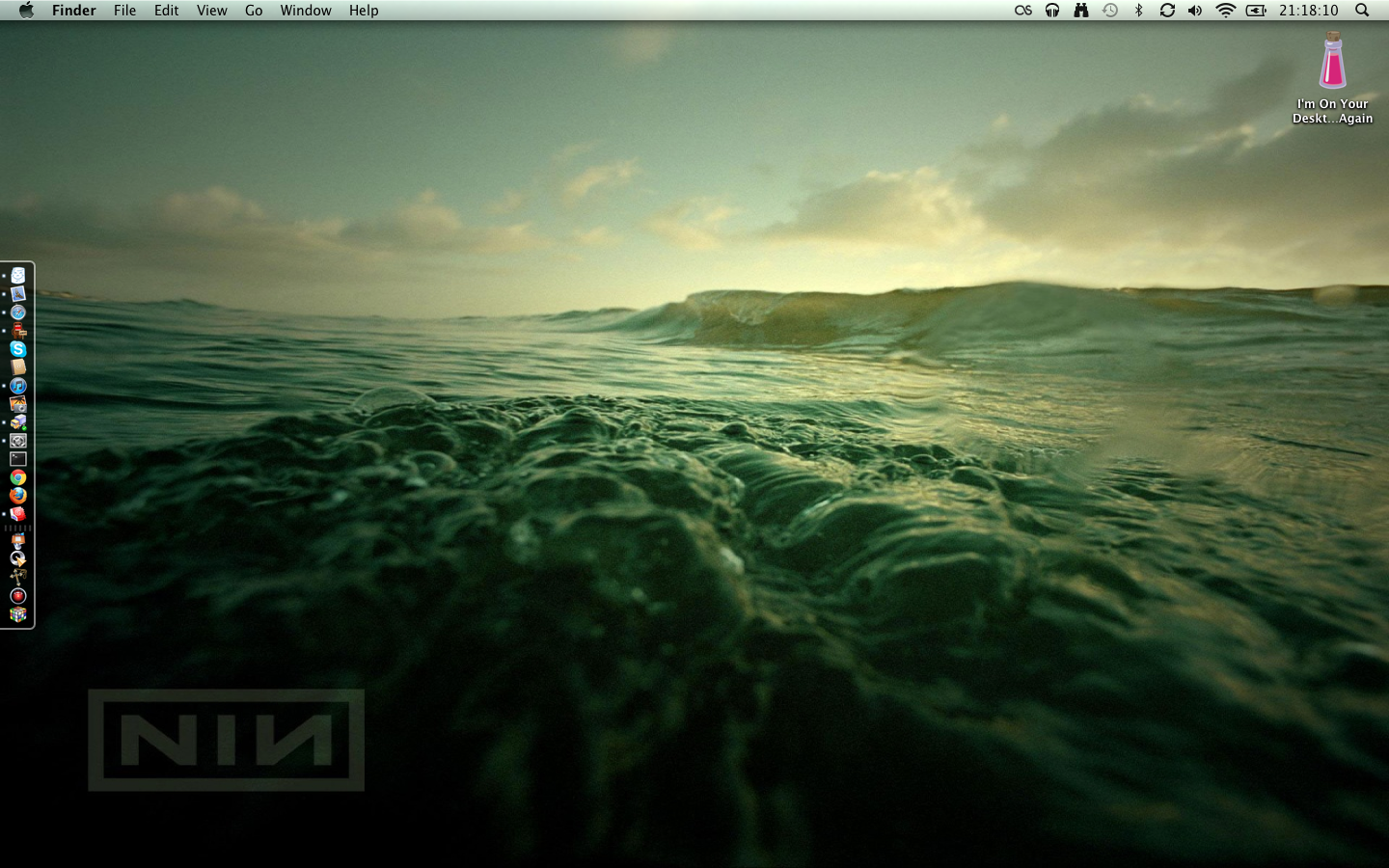Open Terminal from the dock

pyautogui.click(x=18, y=459)
